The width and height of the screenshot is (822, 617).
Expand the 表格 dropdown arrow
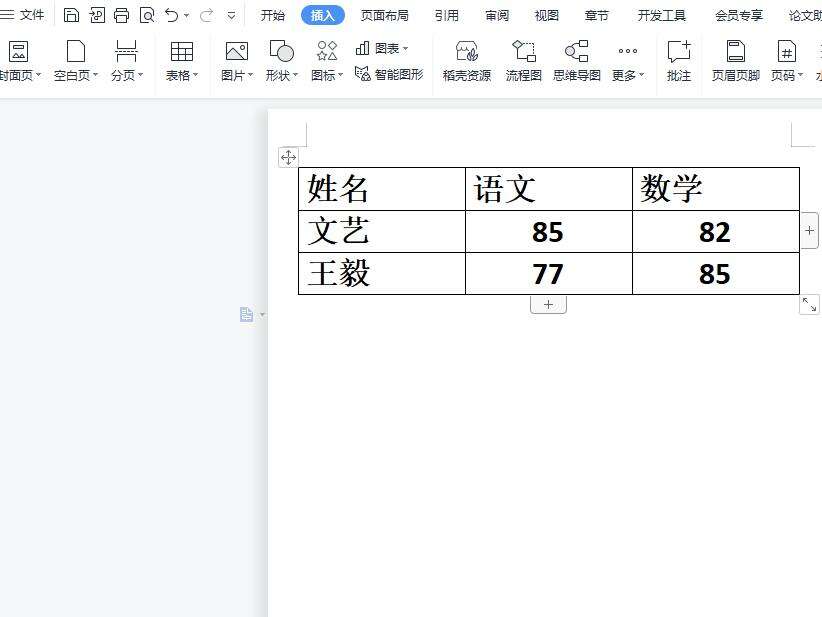[196, 75]
